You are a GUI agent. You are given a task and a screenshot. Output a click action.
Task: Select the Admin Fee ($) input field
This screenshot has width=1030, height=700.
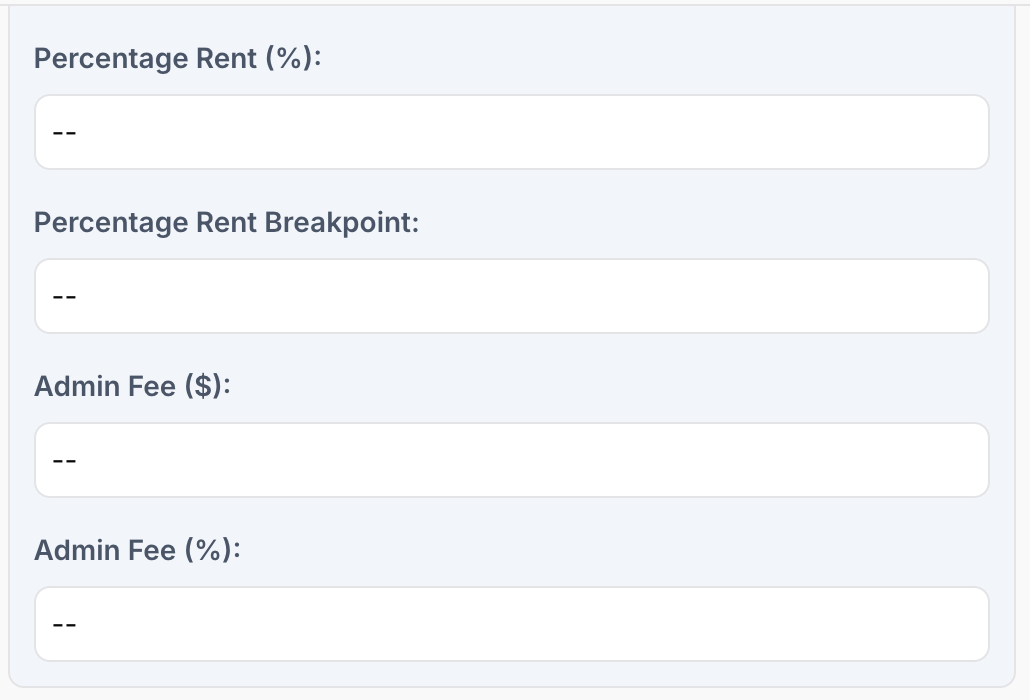point(511,460)
